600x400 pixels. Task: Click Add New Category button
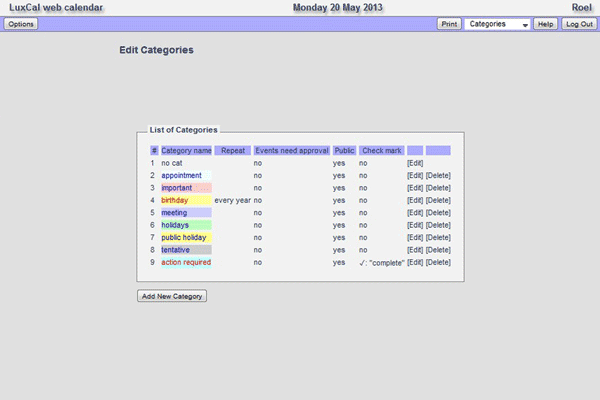pyautogui.click(x=172, y=296)
